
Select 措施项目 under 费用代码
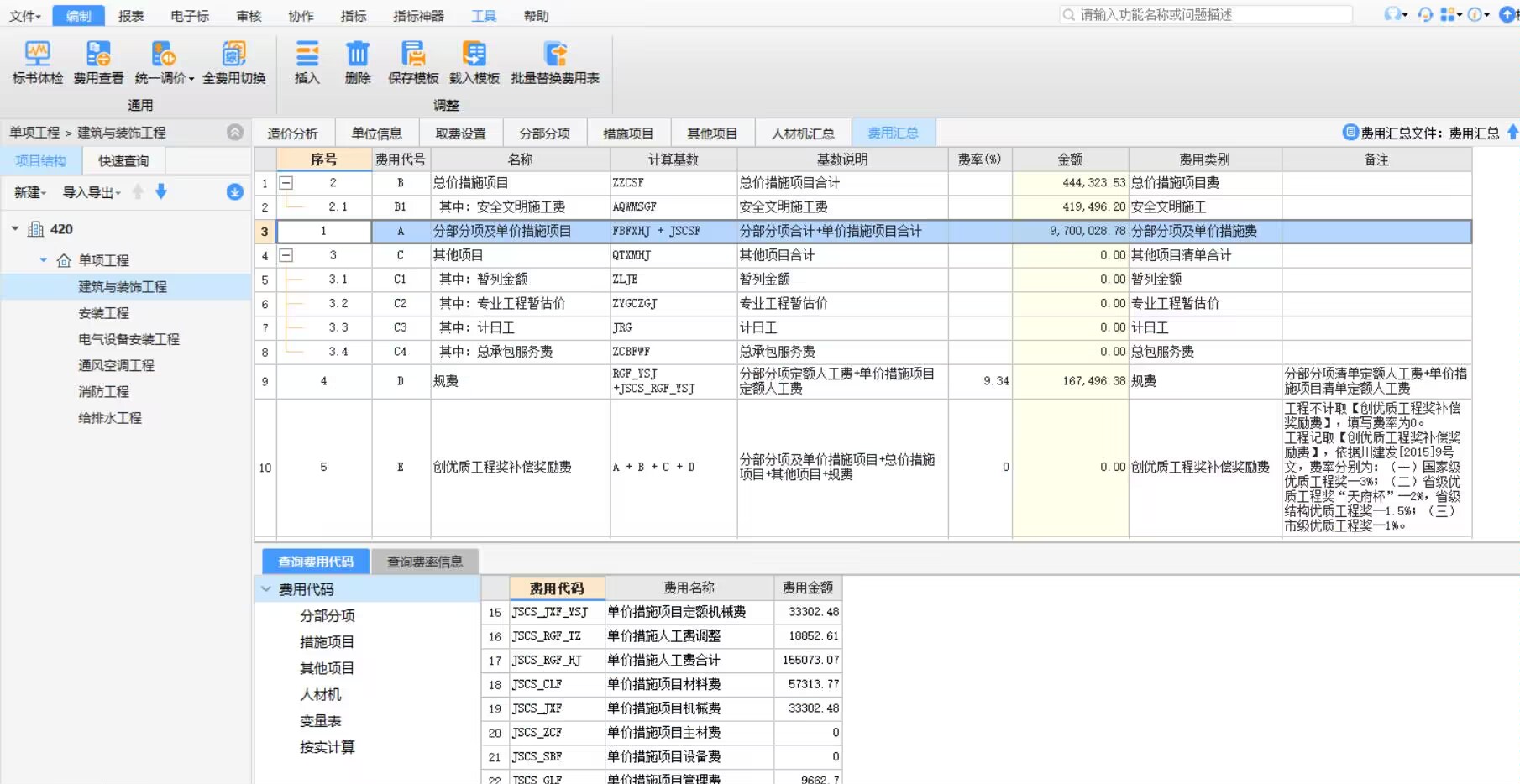click(x=327, y=642)
